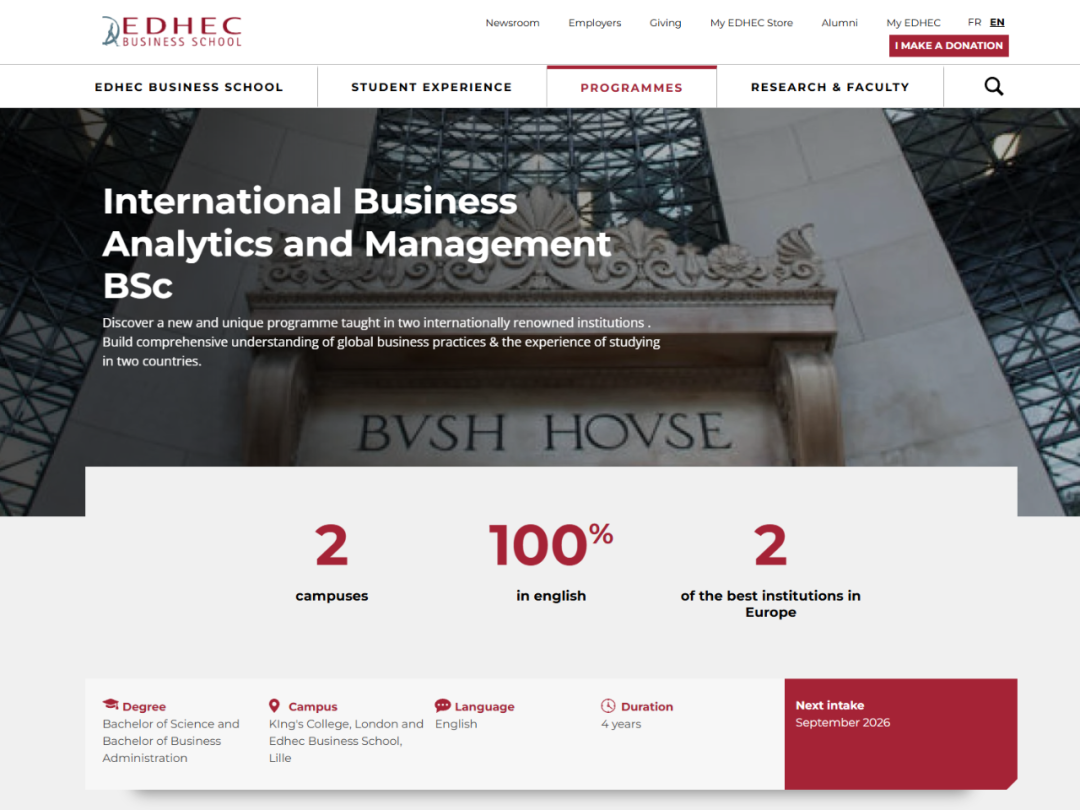
Task: Expand the Student Experience menu
Action: [431, 87]
